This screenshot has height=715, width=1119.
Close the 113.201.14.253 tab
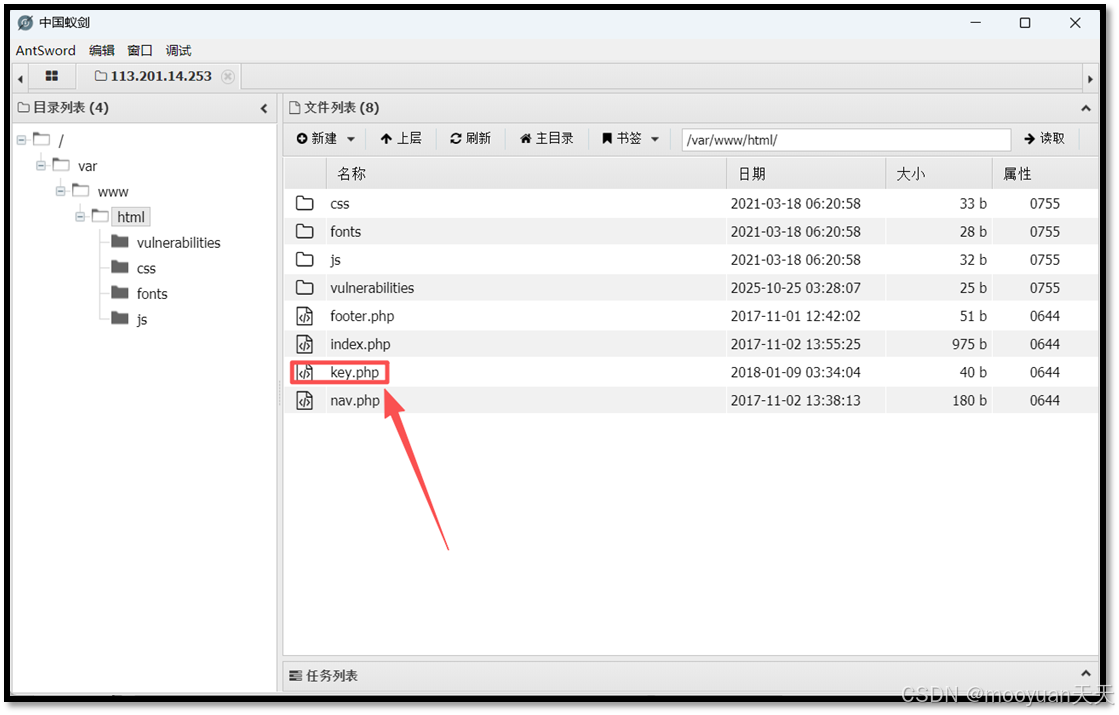[x=228, y=76]
